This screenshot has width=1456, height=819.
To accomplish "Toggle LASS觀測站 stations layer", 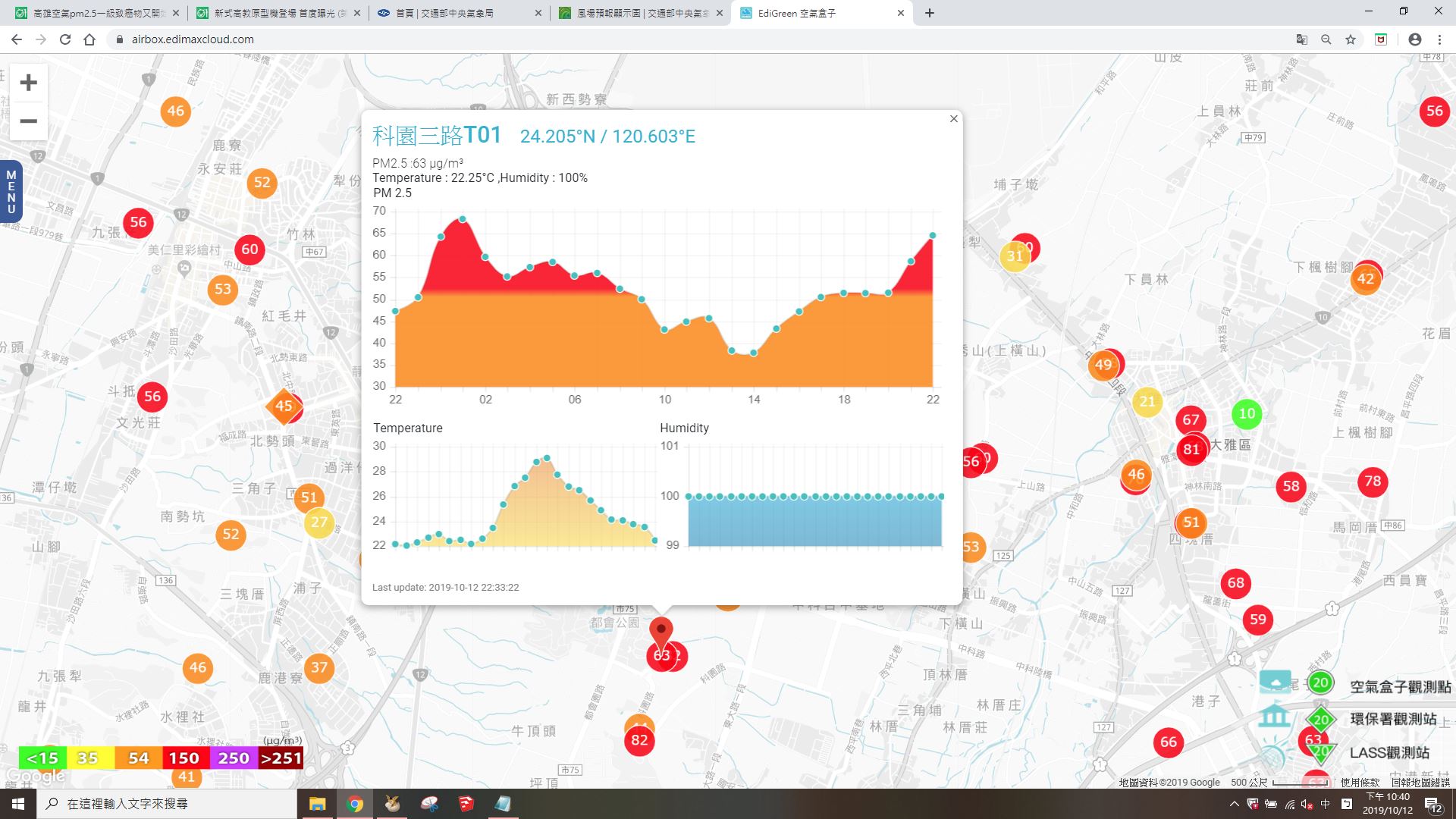I will click(1389, 752).
